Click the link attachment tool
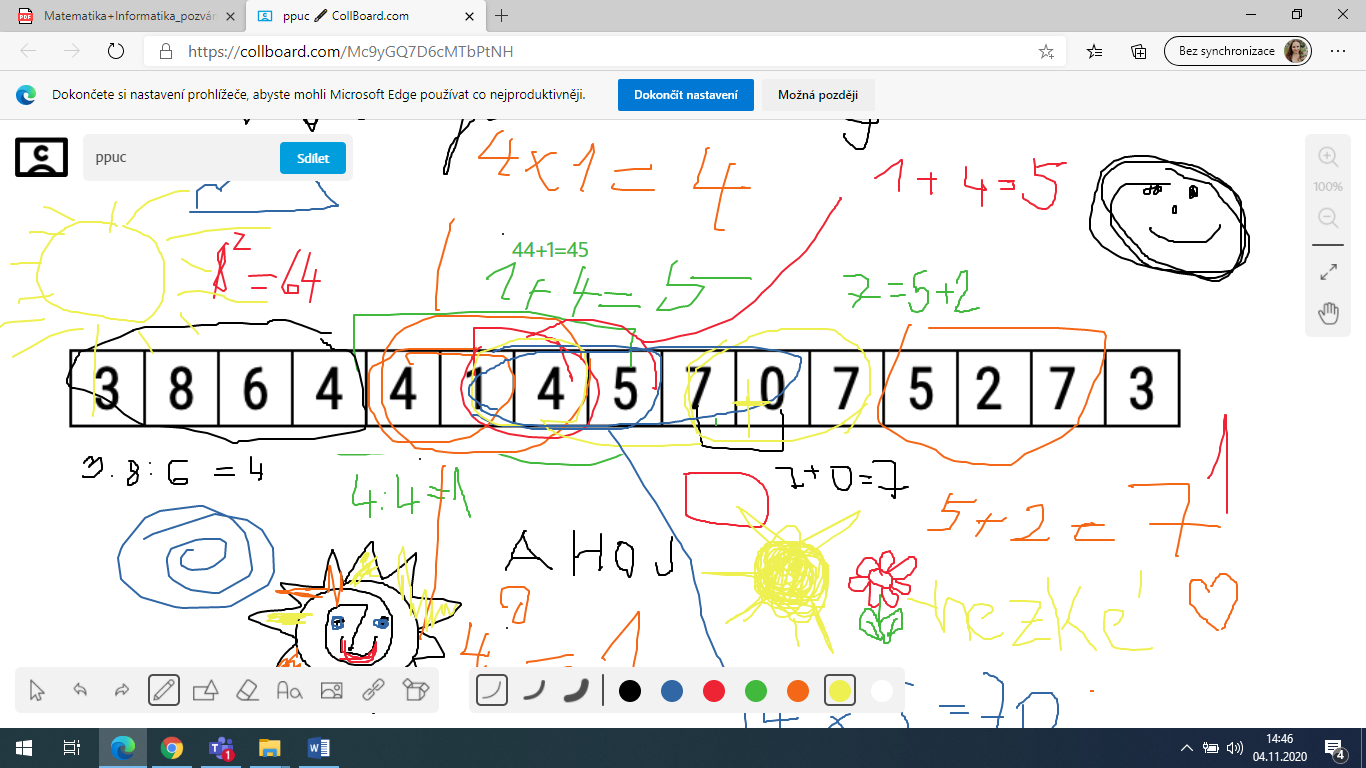 click(373, 690)
